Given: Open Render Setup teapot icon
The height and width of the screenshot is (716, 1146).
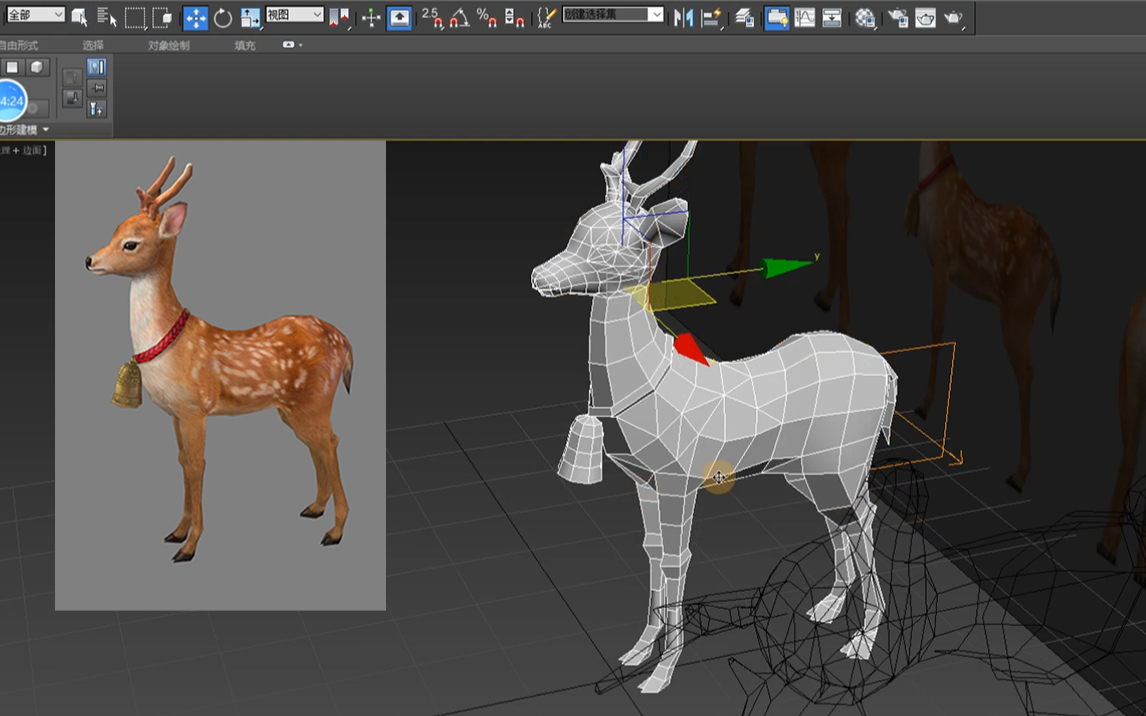Looking at the screenshot, I should (898, 18).
